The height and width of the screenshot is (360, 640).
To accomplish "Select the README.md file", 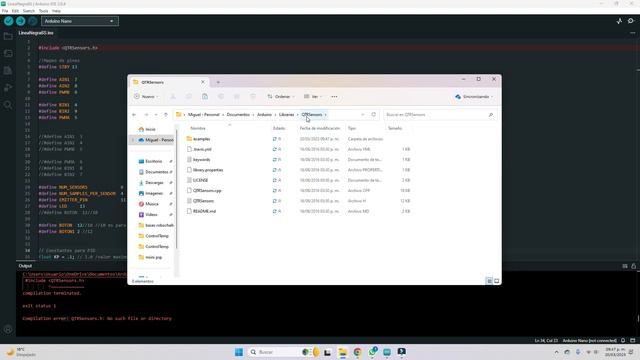I will tap(204, 211).
